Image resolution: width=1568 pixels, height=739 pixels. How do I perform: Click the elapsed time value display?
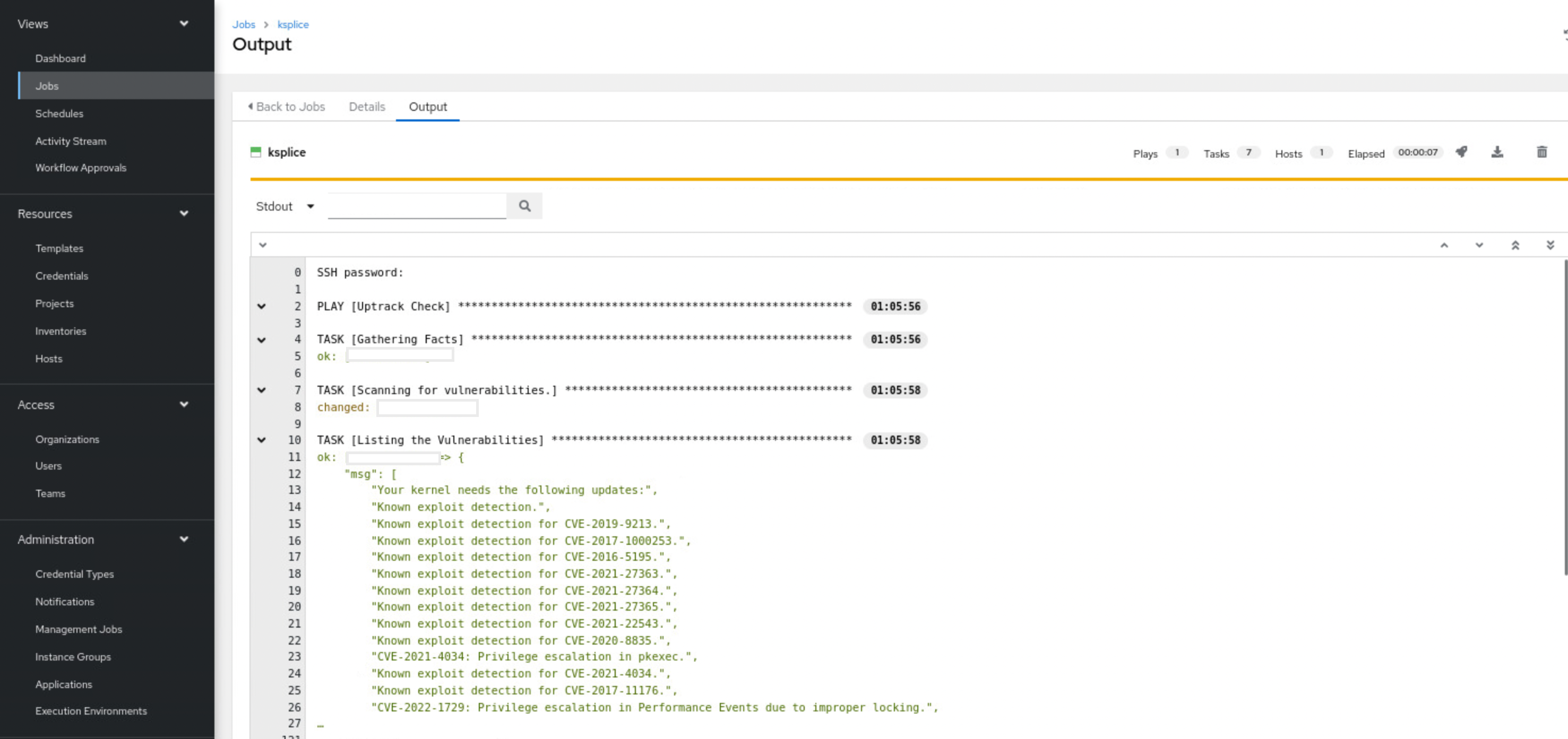tap(1418, 152)
